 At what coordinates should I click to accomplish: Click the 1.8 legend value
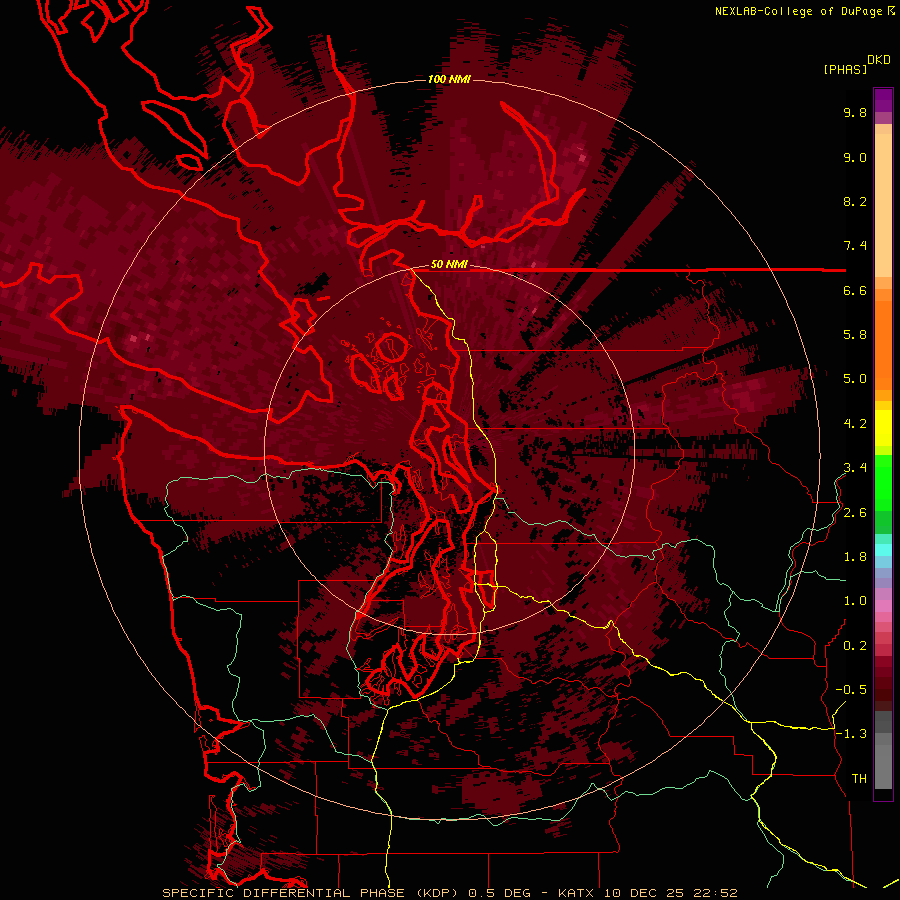(x=855, y=557)
